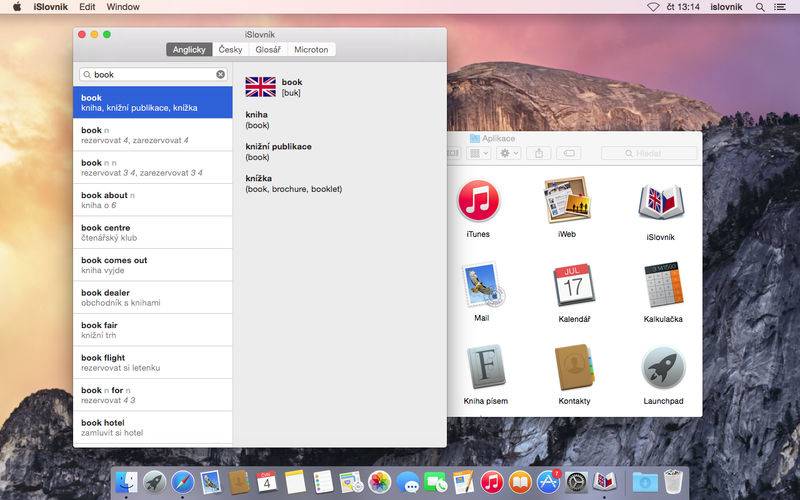Open iTunes in the Aplikace window

478,200
